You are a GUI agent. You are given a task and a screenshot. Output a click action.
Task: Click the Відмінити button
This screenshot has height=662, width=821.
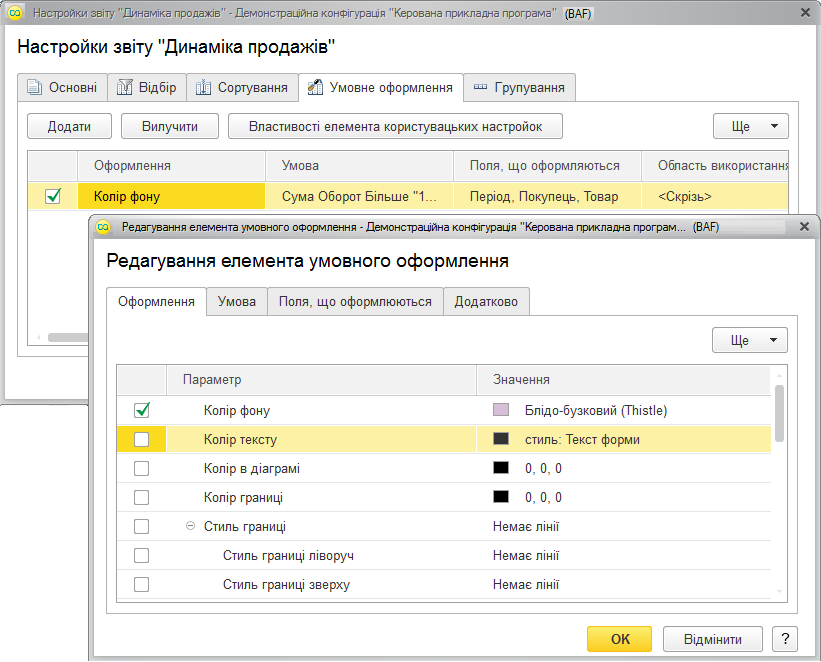pyautogui.click(x=713, y=639)
